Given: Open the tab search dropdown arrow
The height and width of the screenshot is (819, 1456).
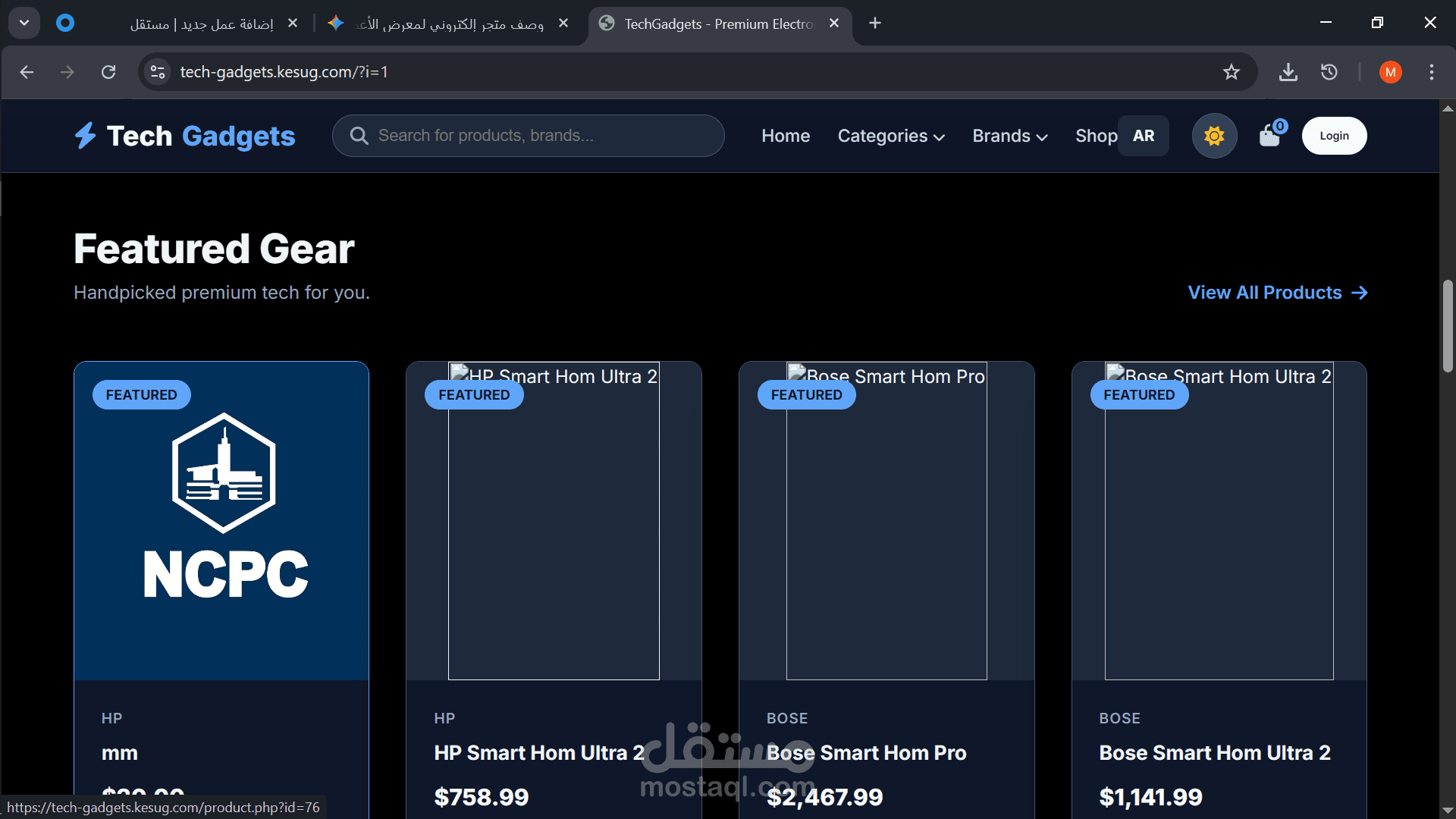Looking at the screenshot, I should [24, 23].
